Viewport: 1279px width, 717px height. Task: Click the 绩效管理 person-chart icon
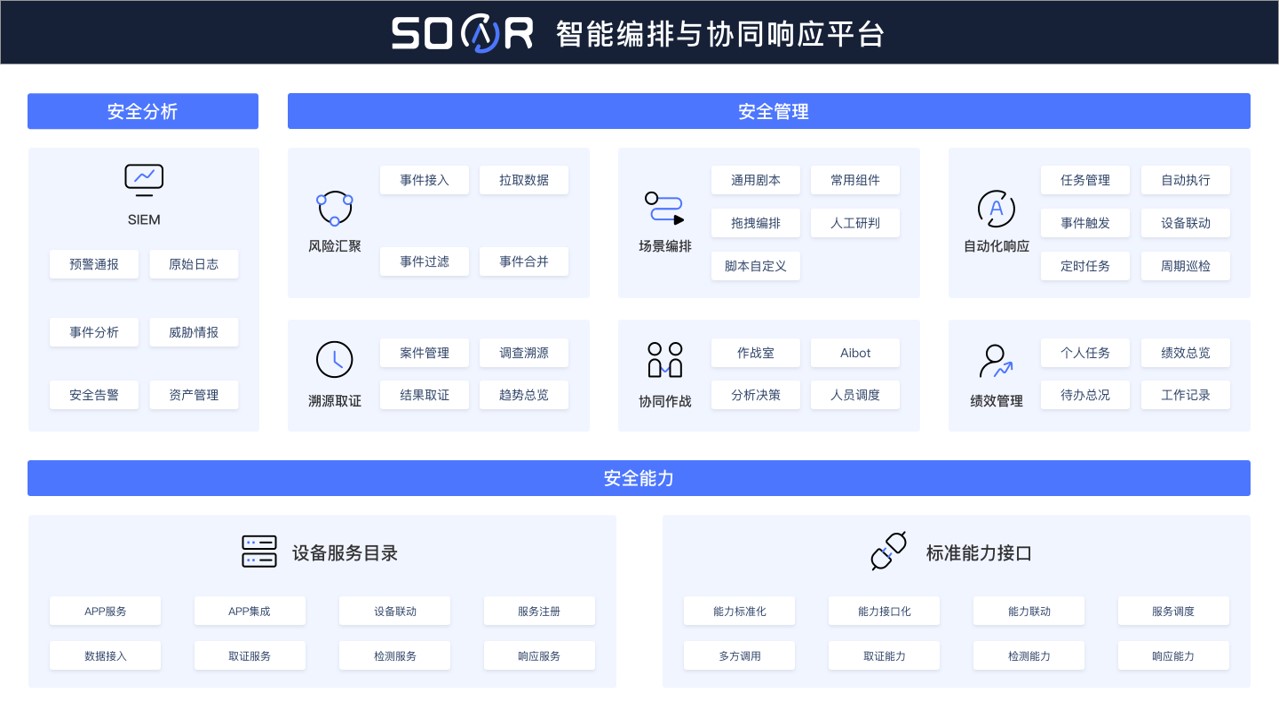pos(996,360)
